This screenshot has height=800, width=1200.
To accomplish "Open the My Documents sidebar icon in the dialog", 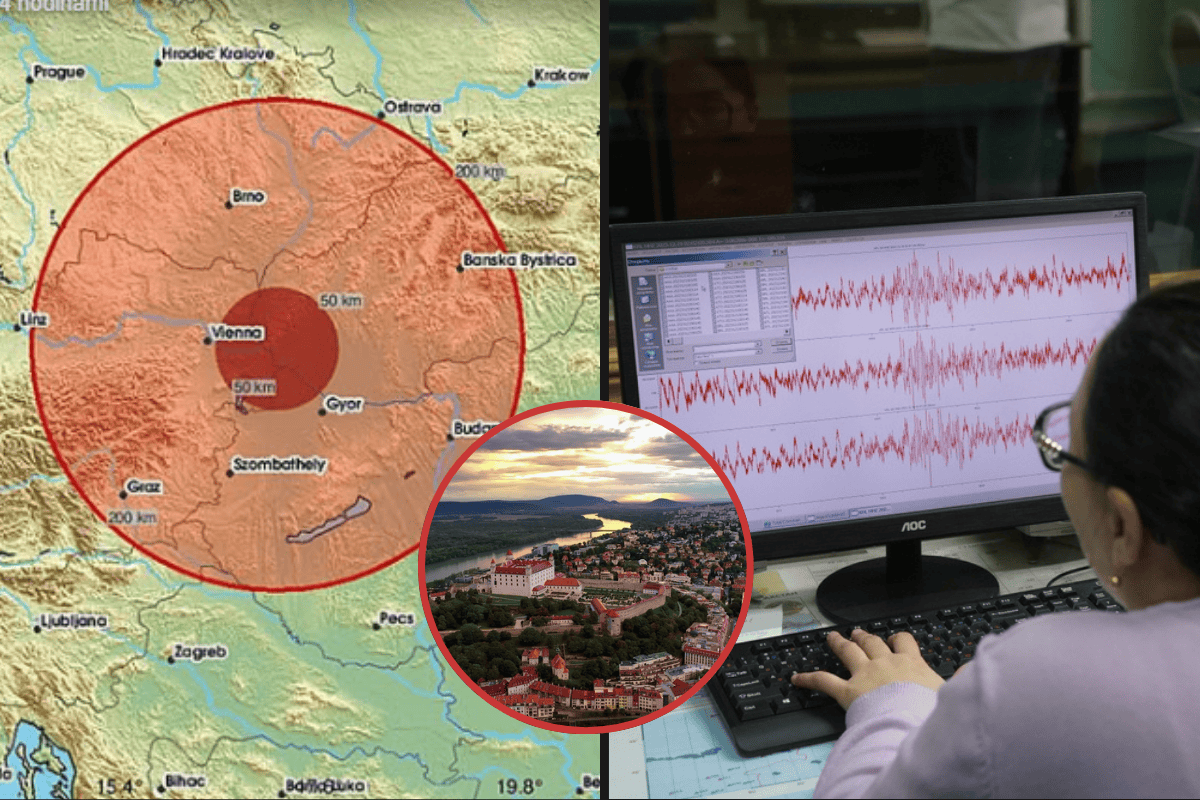I will tap(646, 319).
